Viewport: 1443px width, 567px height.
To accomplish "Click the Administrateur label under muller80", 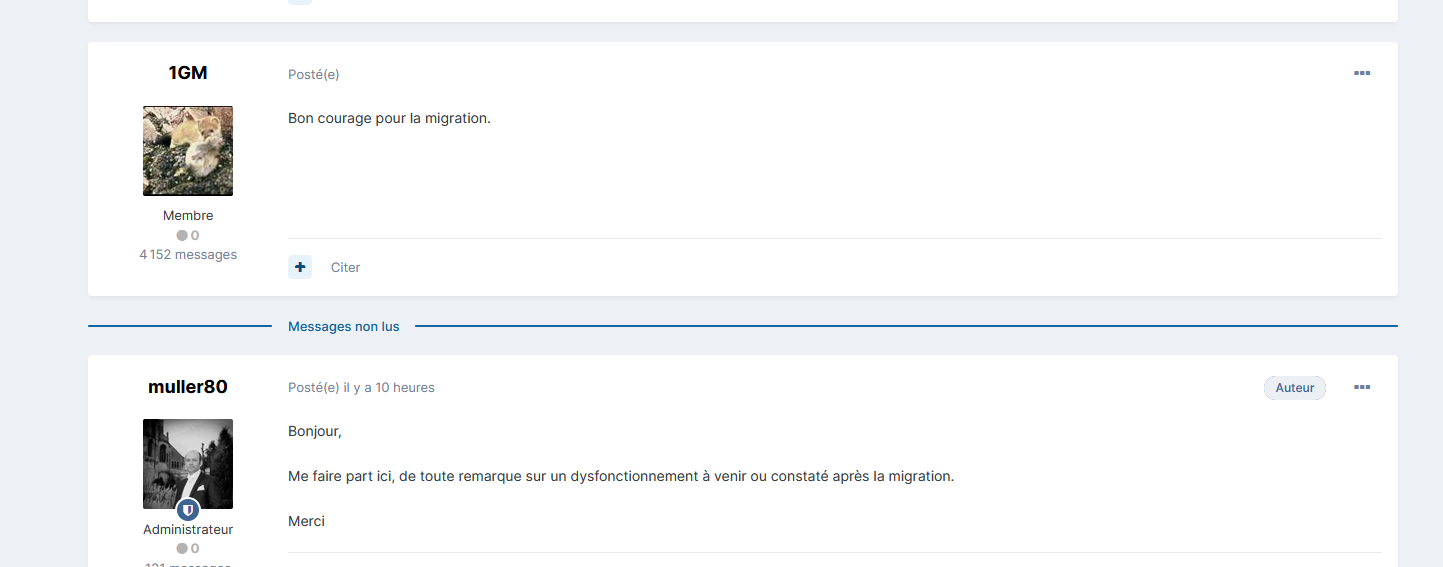I will [x=188, y=530].
